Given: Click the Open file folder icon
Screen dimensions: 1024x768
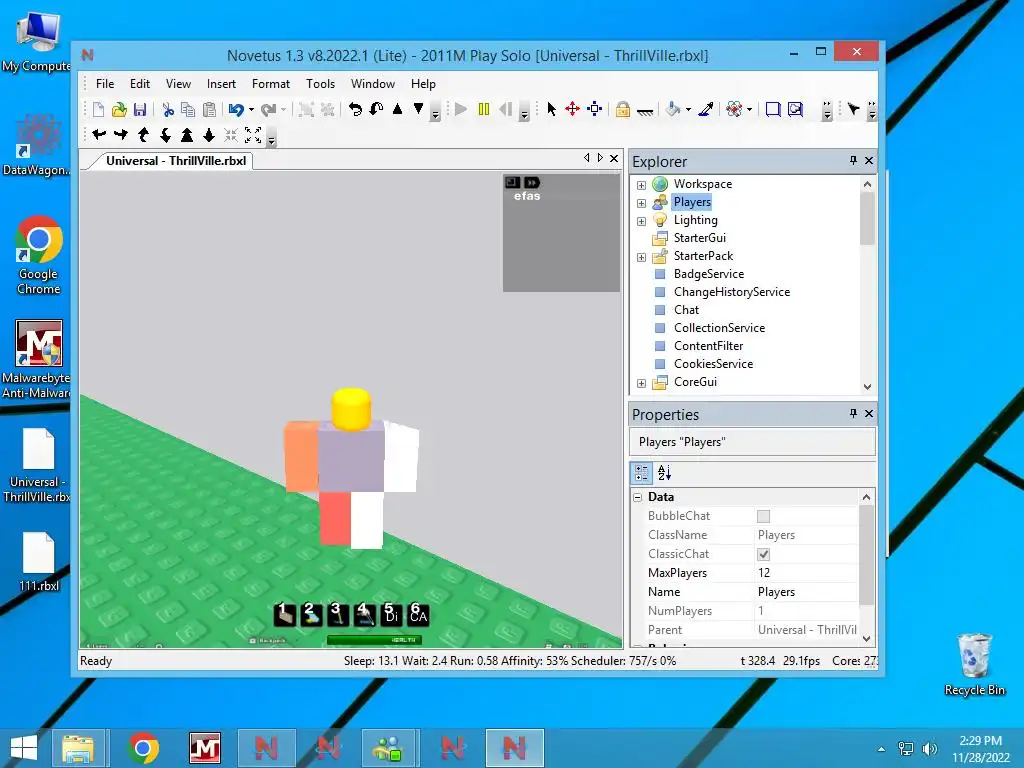Looking at the screenshot, I should pos(119,110).
